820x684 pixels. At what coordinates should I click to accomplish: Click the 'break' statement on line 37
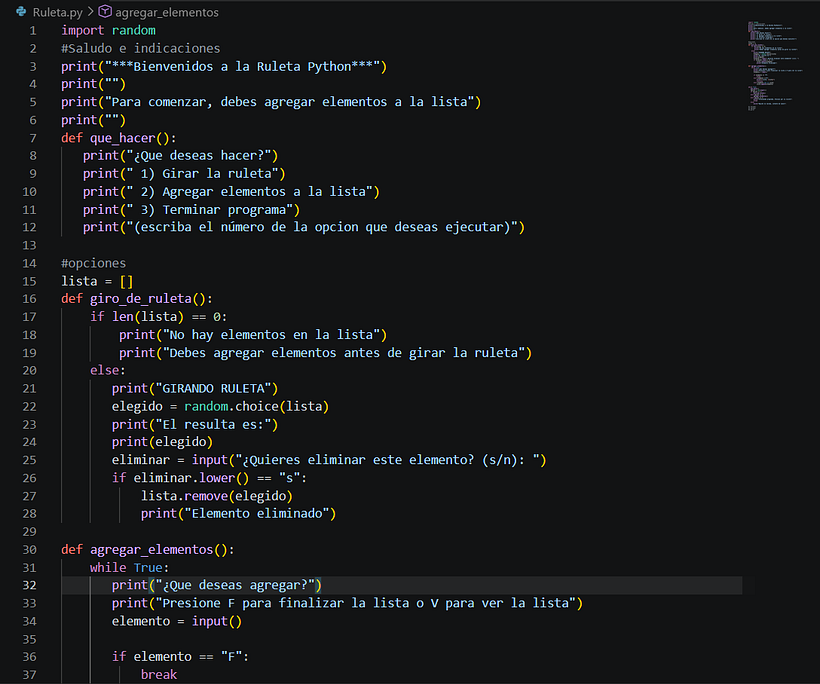click(x=159, y=675)
